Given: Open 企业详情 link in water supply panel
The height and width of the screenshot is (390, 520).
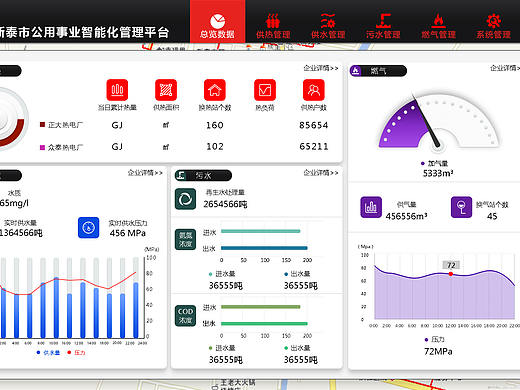Looking at the screenshot, I should pos(145,173).
